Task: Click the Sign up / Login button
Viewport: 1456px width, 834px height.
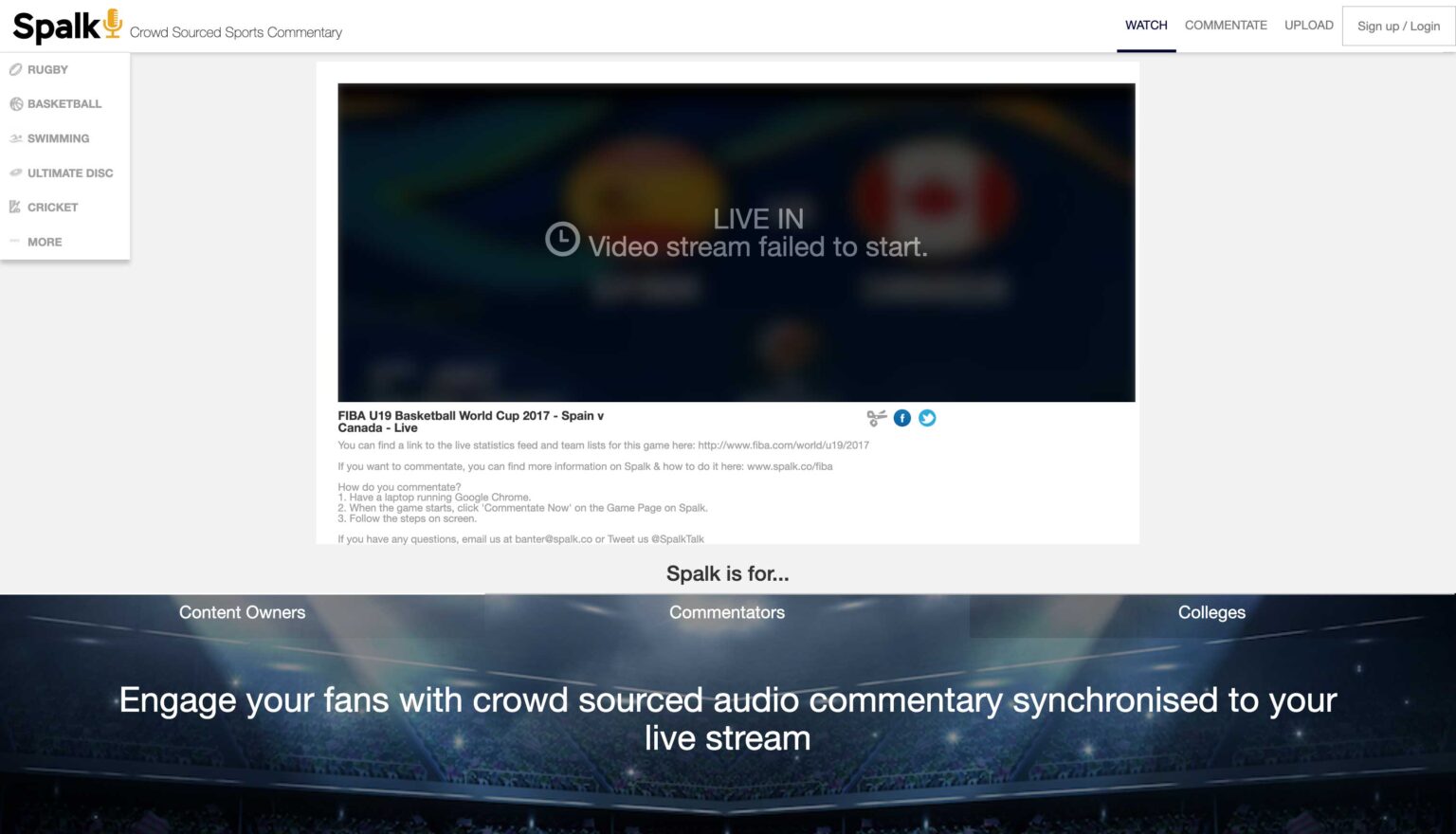Action: (1398, 26)
